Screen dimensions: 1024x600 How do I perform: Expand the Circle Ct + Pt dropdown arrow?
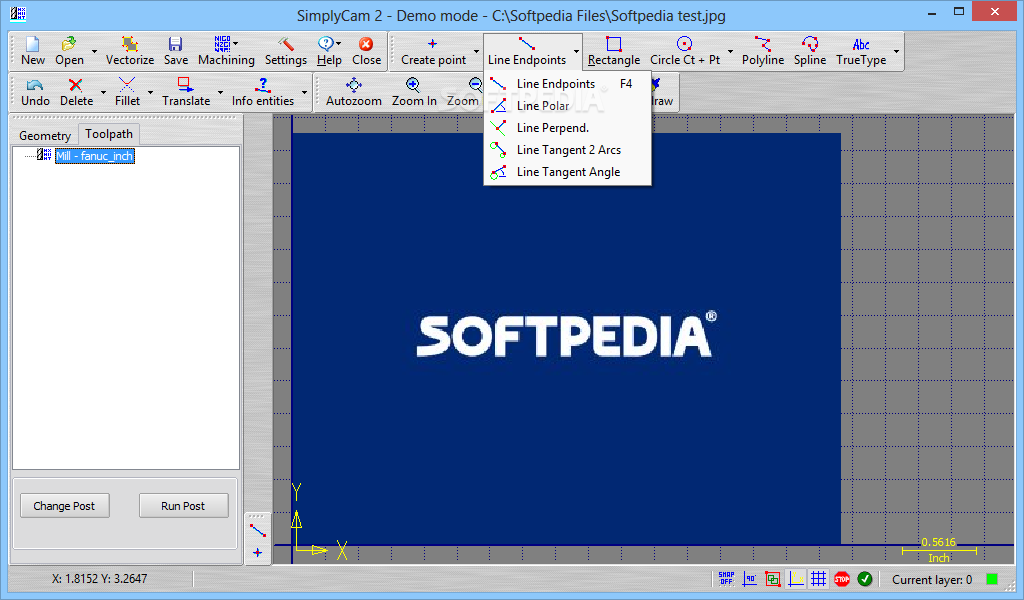[x=730, y=52]
